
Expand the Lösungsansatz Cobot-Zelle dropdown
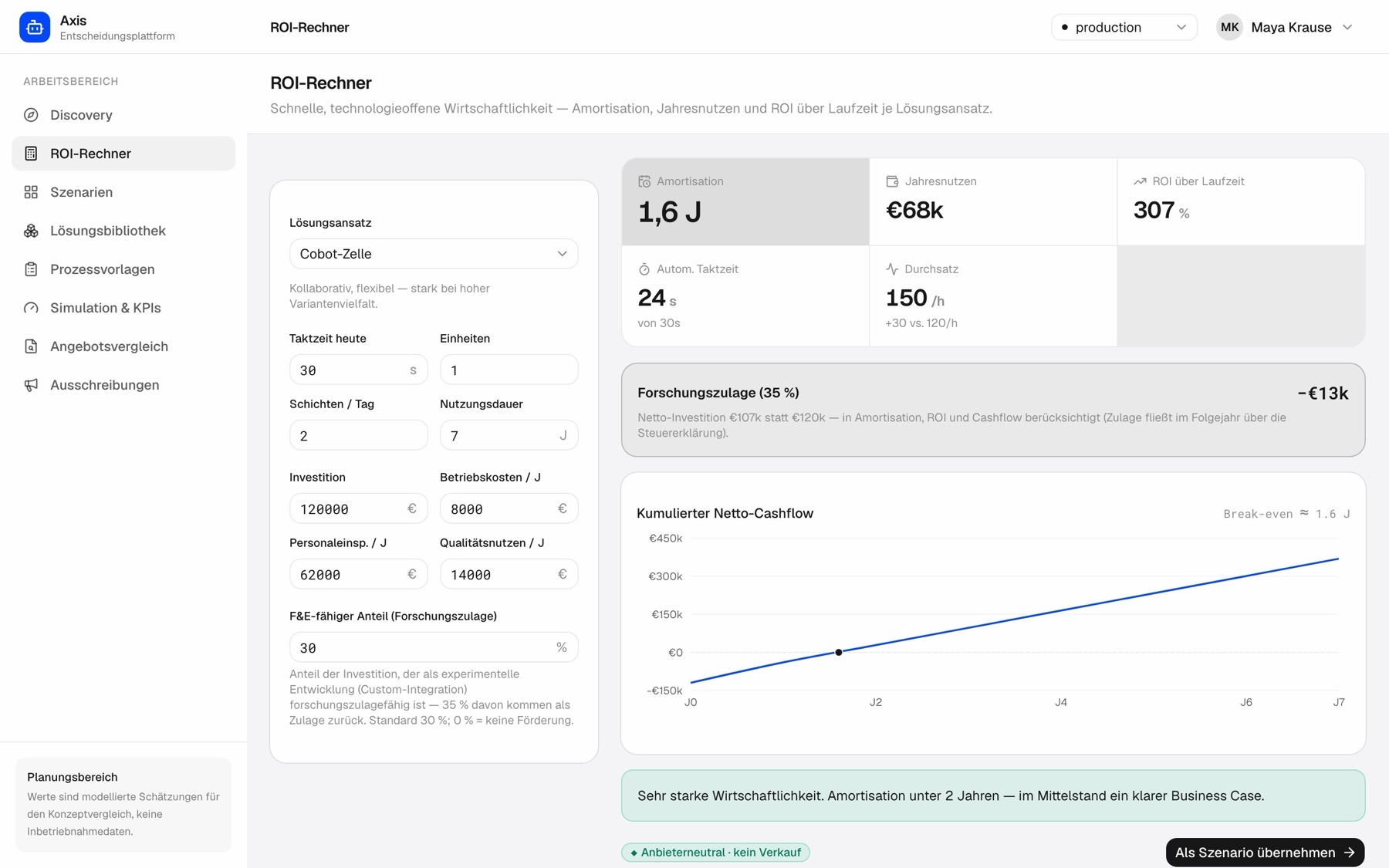coord(434,254)
